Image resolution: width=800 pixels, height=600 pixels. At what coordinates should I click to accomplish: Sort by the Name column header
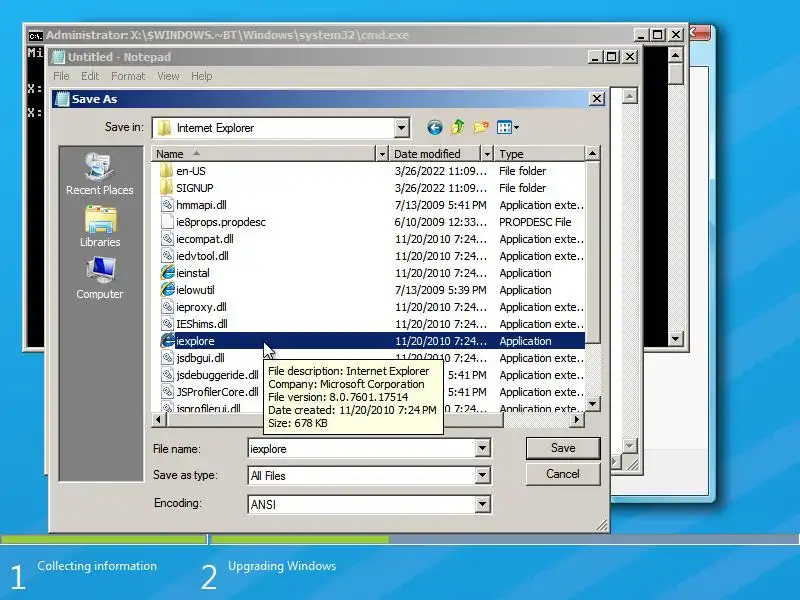coord(264,154)
